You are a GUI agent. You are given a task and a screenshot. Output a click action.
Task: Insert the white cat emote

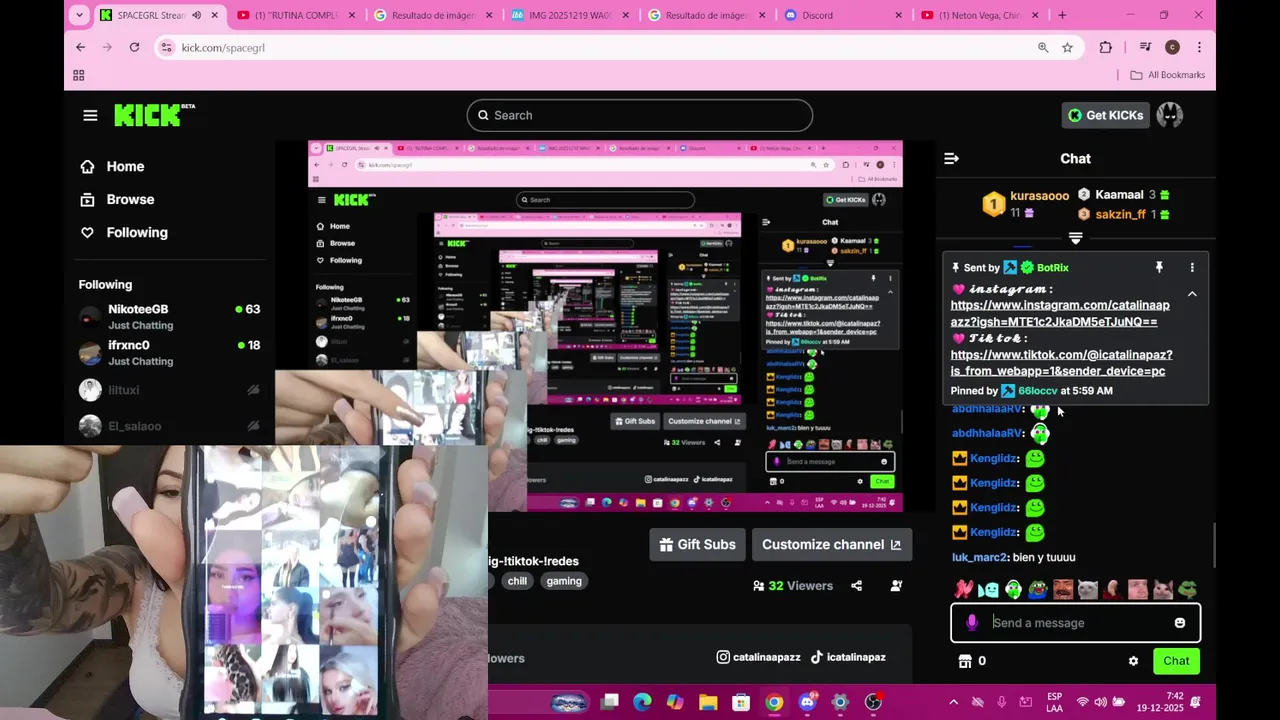[1163, 590]
